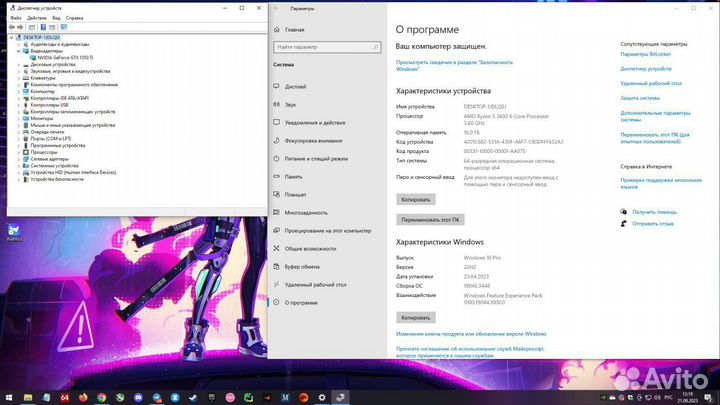This screenshot has width=720, height=405.
Task: Open taskbar clock and date
Action: coord(687,398)
